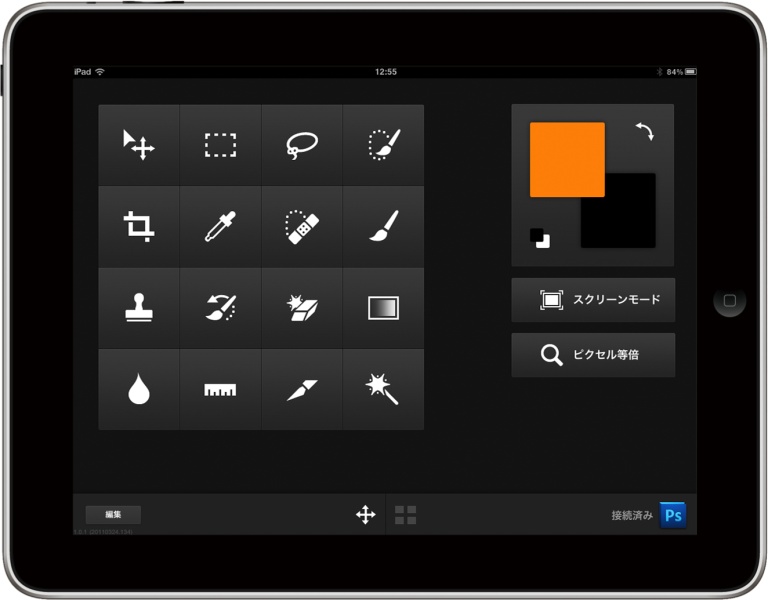The height and width of the screenshot is (600, 768).
Task: Switch to the grid view in bottom bar
Action: click(x=406, y=515)
